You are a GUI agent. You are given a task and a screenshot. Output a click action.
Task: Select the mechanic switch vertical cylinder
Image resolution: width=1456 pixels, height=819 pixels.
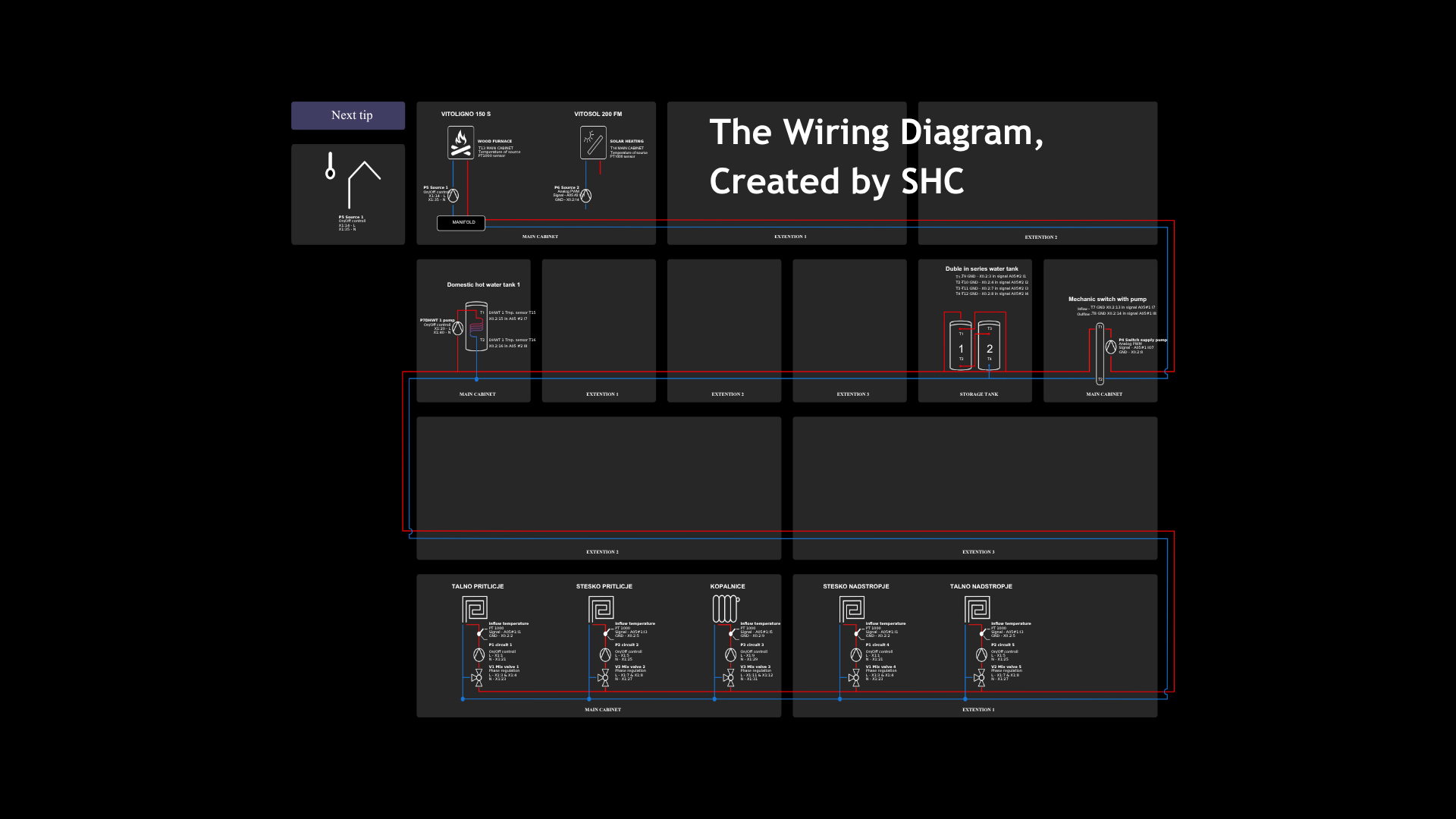pyautogui.click(x=1100, y=354)
